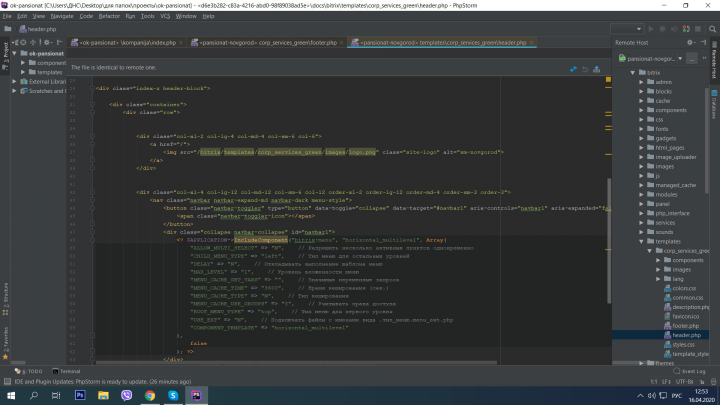Click the tool windows quick access icon
Viewport: 720px width, 405px height.
pyautogui.click(x=7, y=382)
